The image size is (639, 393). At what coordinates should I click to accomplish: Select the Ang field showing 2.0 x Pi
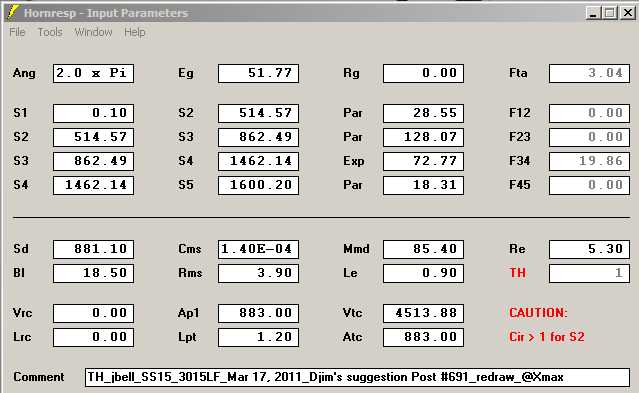click(x=93, y=73)
